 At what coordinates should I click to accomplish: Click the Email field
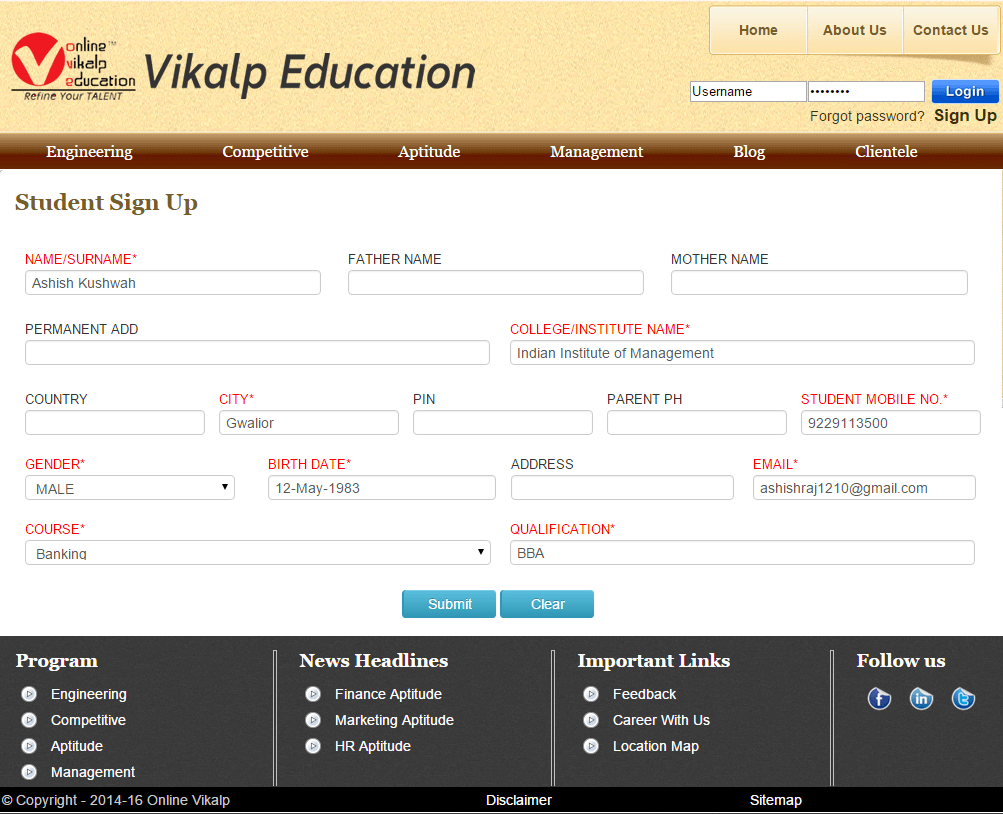point(864,487)
